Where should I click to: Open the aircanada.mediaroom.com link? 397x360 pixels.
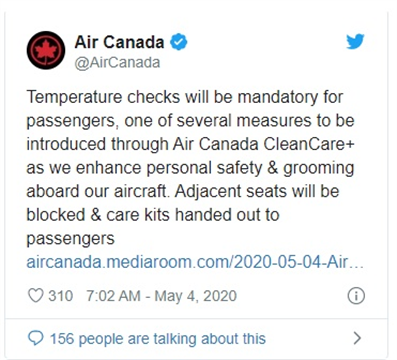tap(195, 262)
